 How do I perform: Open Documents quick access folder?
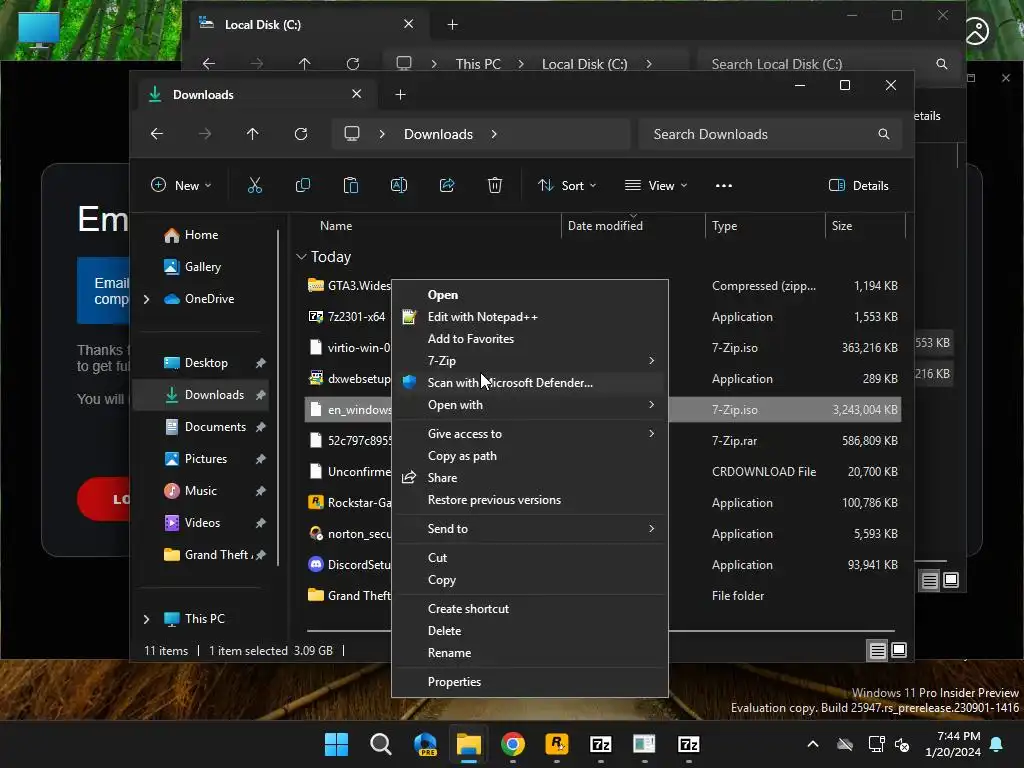(x=215, y=427)
